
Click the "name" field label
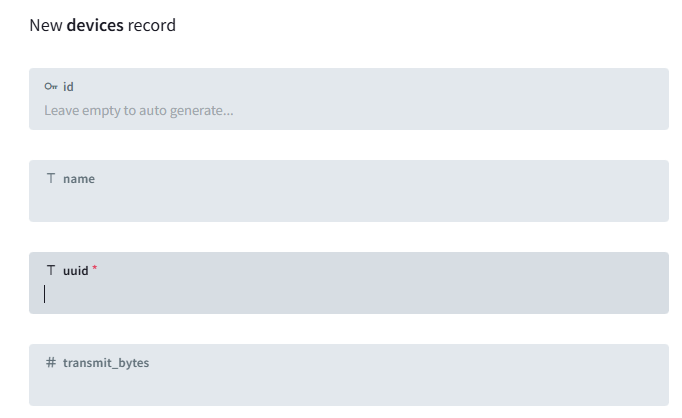click(79, 179)
